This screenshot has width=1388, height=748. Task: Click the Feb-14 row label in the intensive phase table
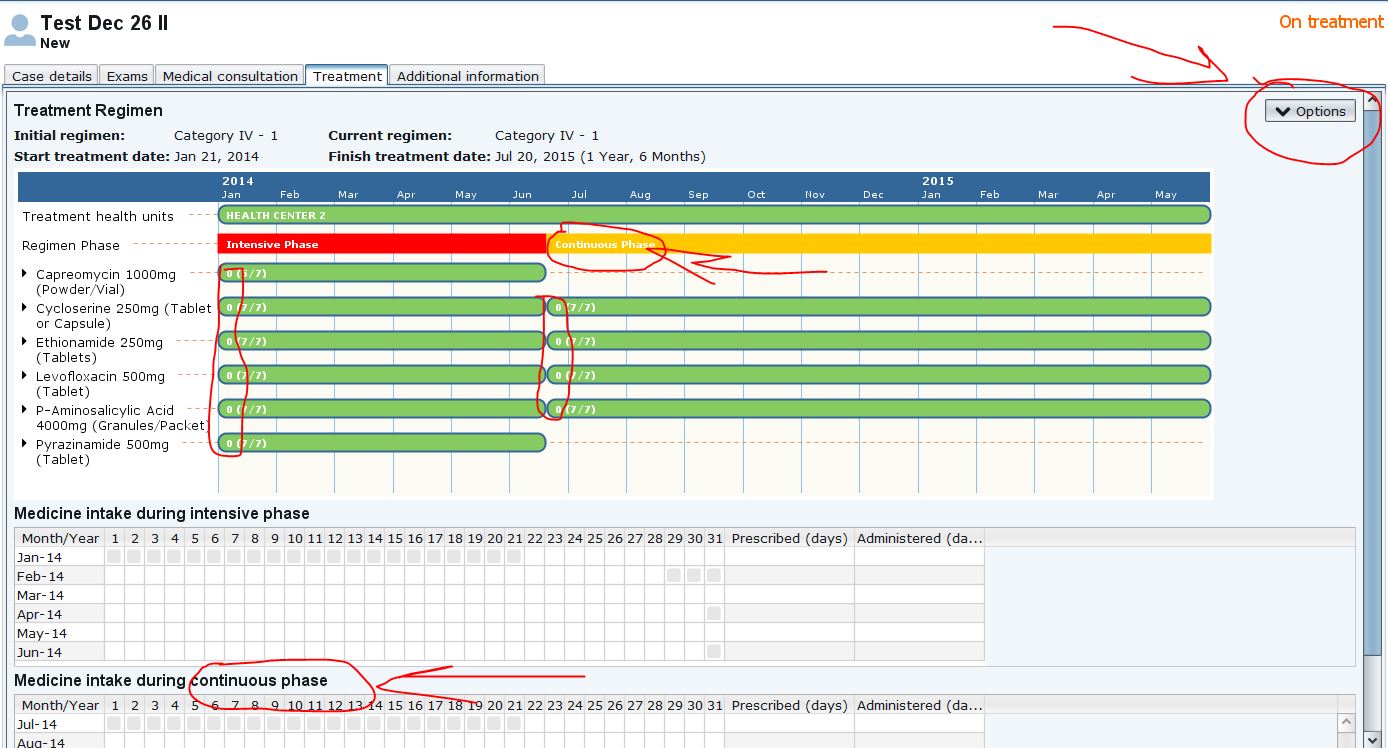pos(40,576)
